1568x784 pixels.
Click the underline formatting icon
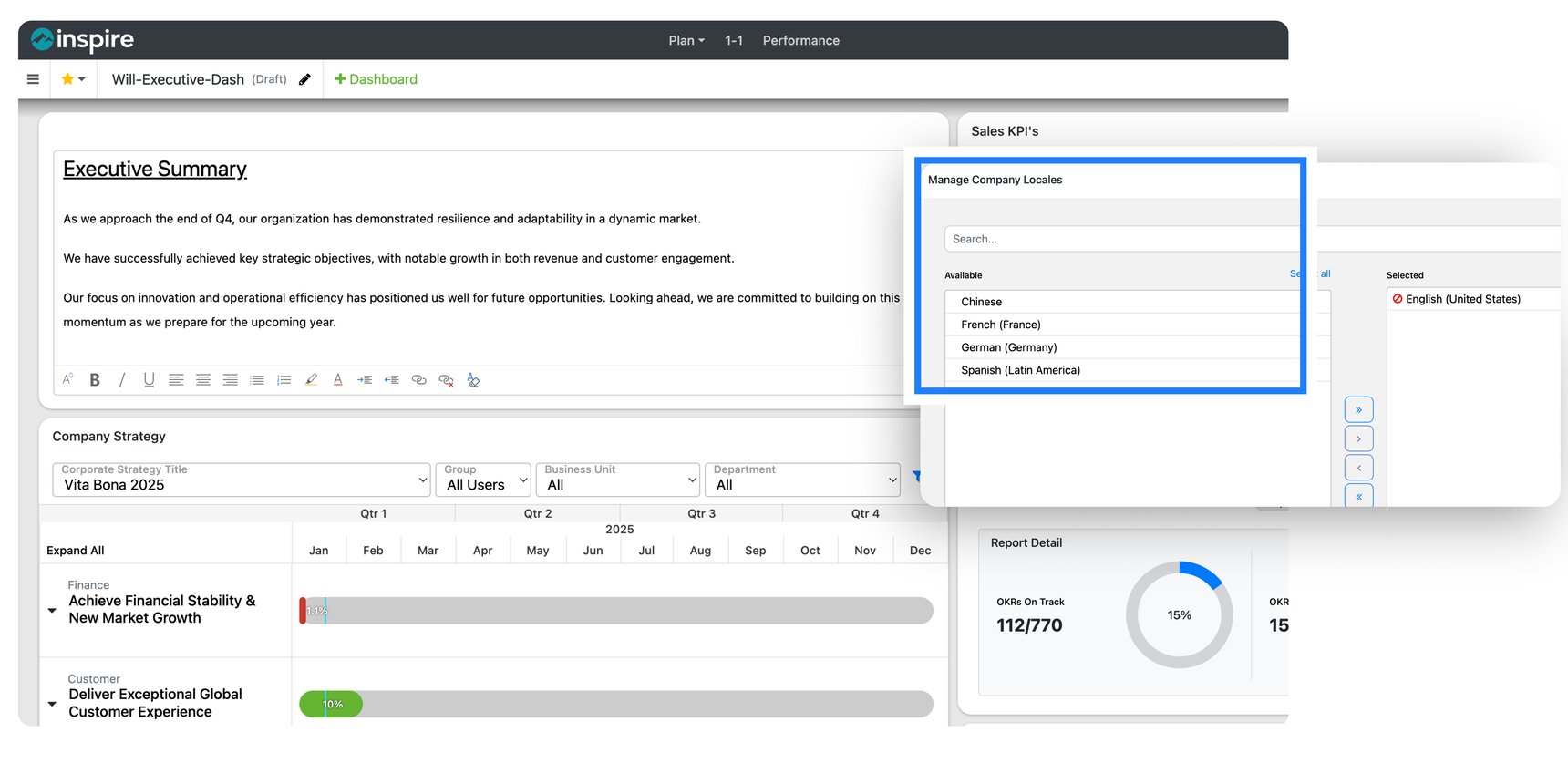pos(149,380)
